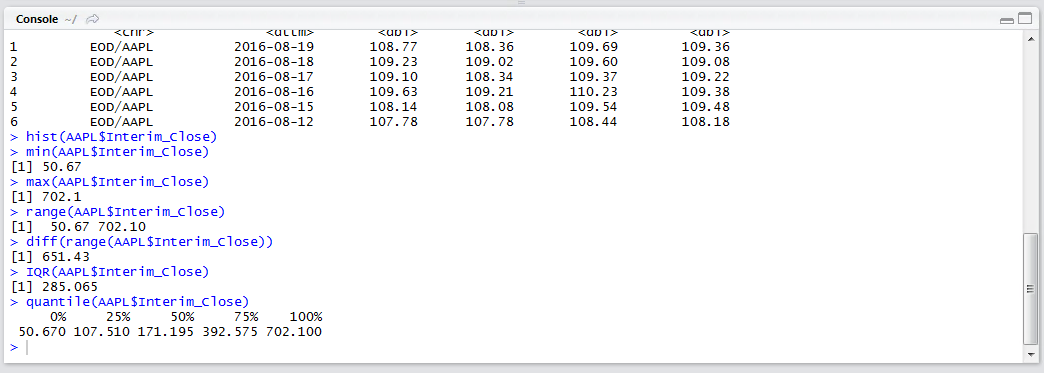Image resolution: width=1044 pixels, height=373 pixels.
Task: Select the Console tab
Action: 37,19
